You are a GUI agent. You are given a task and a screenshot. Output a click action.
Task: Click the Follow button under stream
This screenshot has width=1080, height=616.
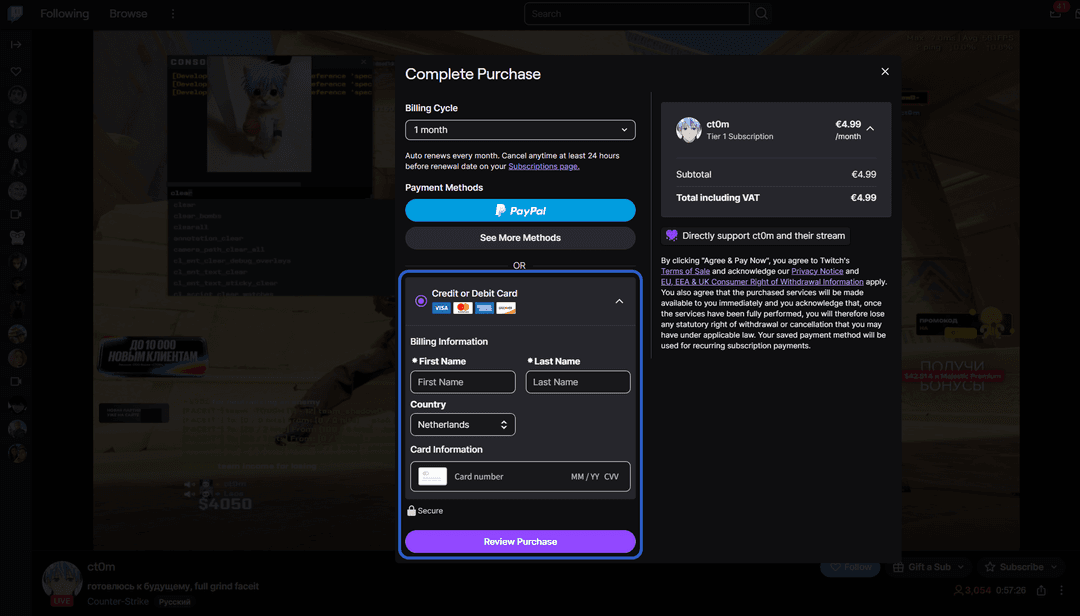(851, 567)
